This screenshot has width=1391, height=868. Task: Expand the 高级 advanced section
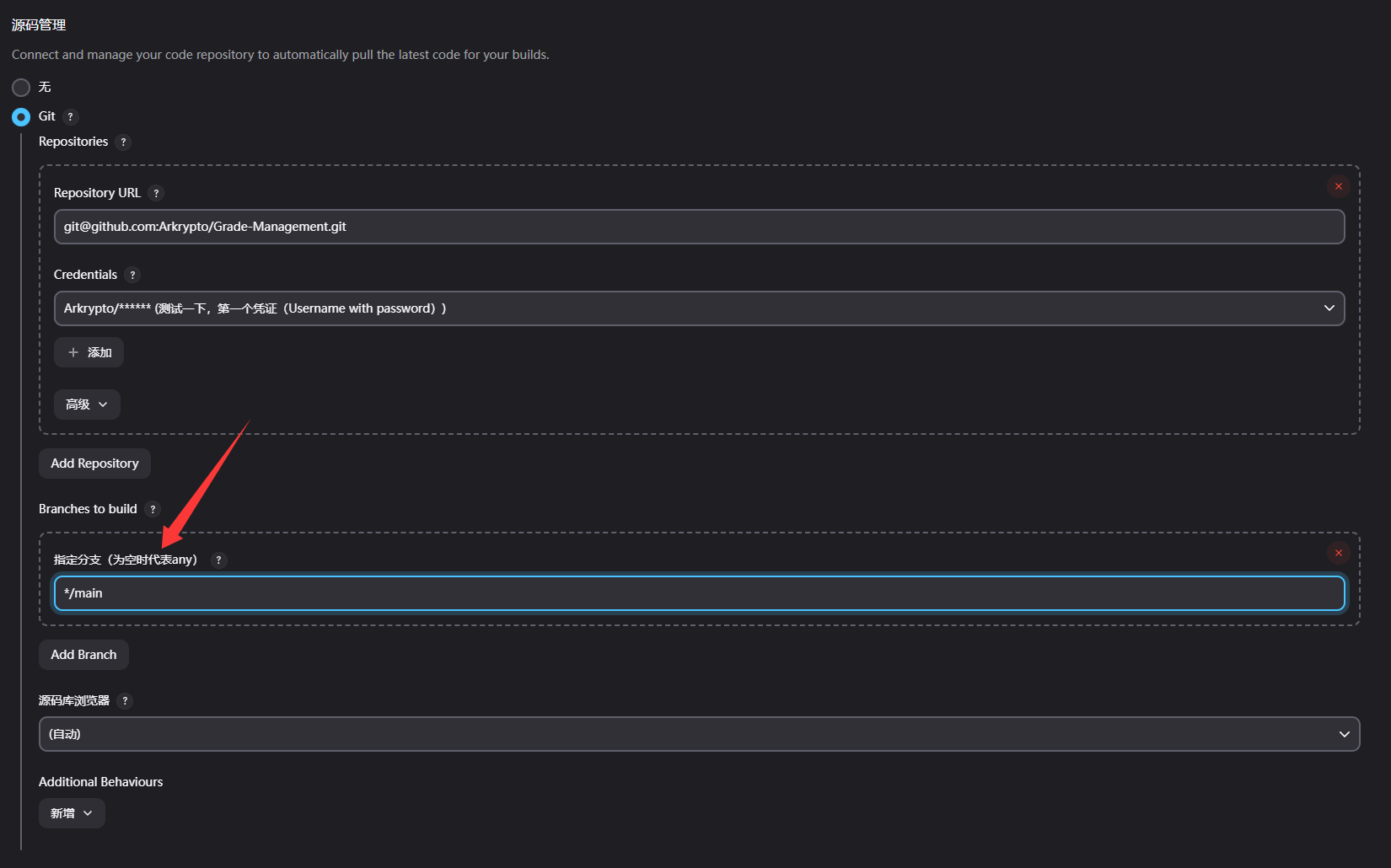tap(87, 405)
